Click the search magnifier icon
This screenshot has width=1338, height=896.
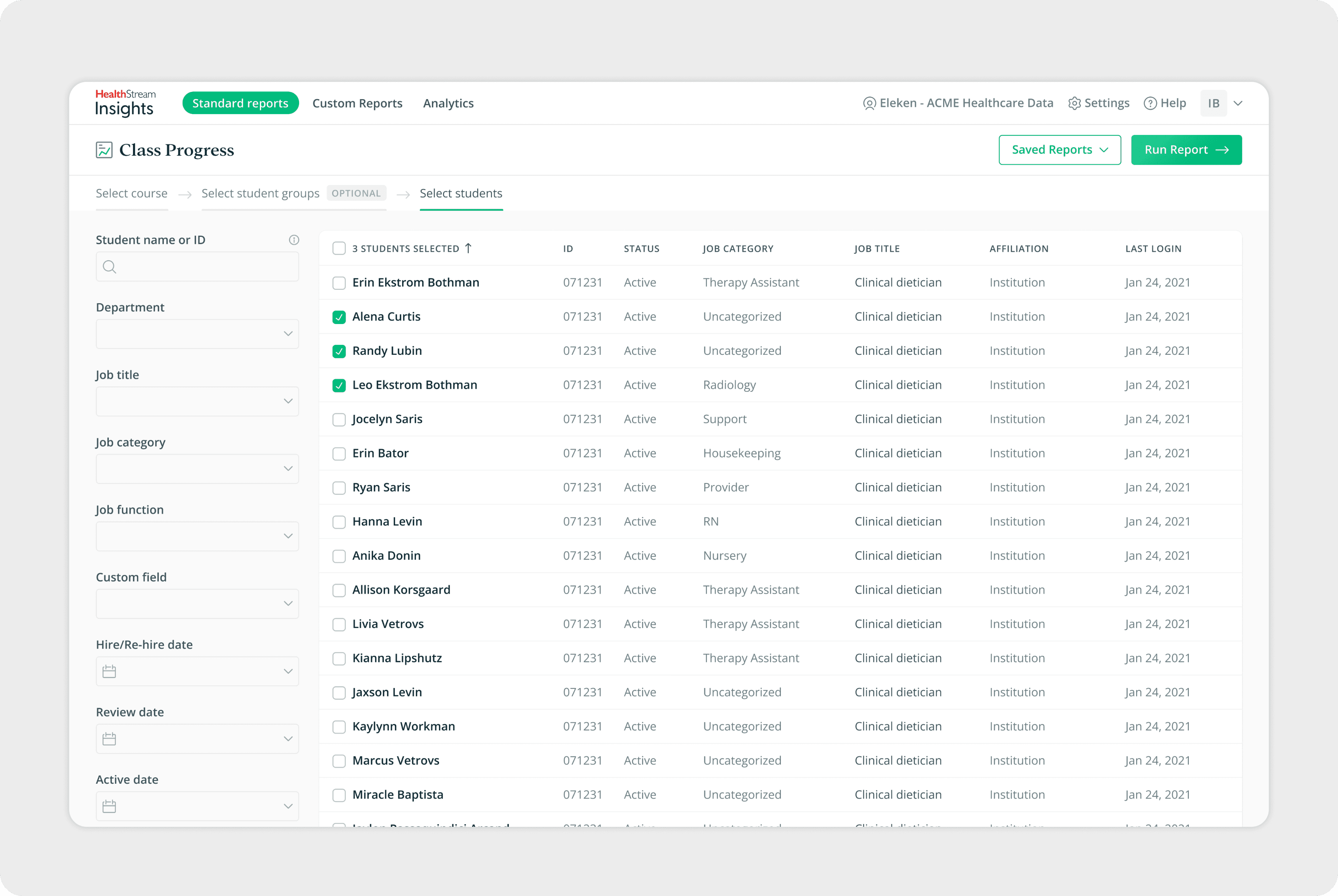[110, 267]
